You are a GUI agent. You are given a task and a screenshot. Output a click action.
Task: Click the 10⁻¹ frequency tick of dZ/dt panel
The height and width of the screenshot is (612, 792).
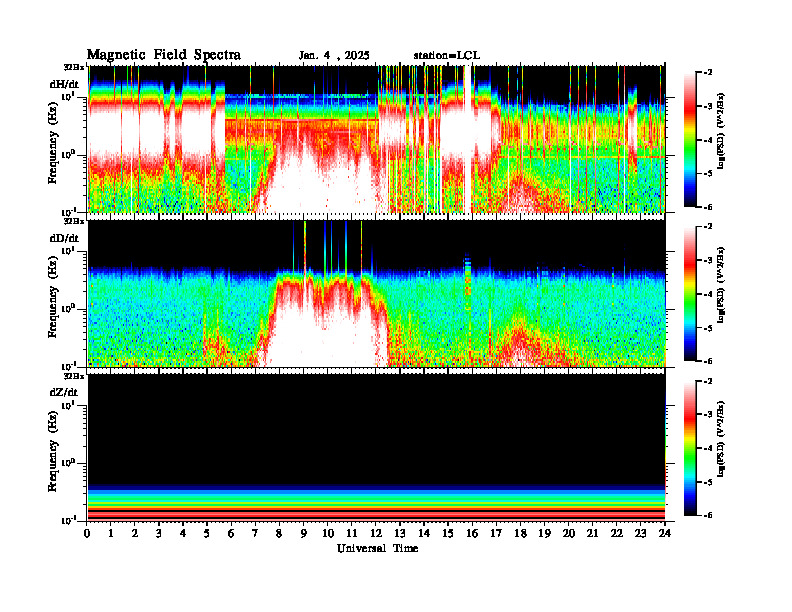pos(69,520)
